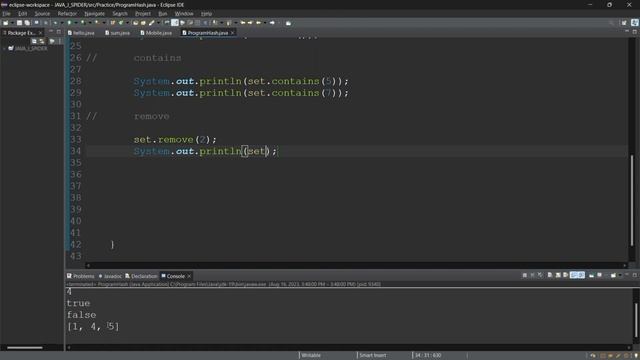Click the Smart Insert status bar entry
The width and height of the screenshot is (640, 360).
pyautogui.click(x=372, y=355)
